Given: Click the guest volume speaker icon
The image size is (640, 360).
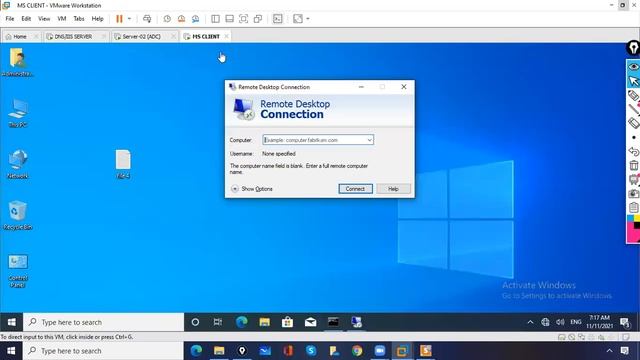Looking at the screenshot, I should coord(560,322).
